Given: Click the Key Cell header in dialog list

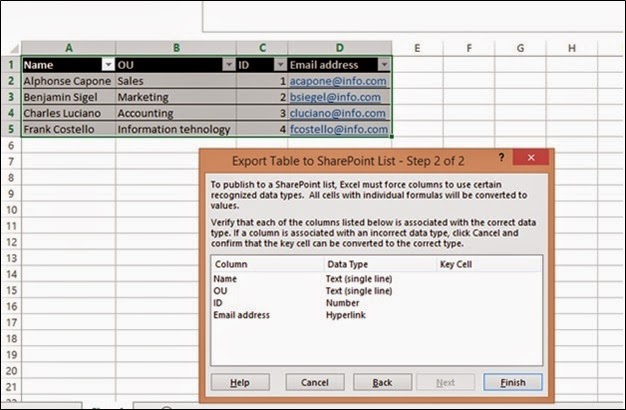Looking at the screenshot, I should pos(489,264).
